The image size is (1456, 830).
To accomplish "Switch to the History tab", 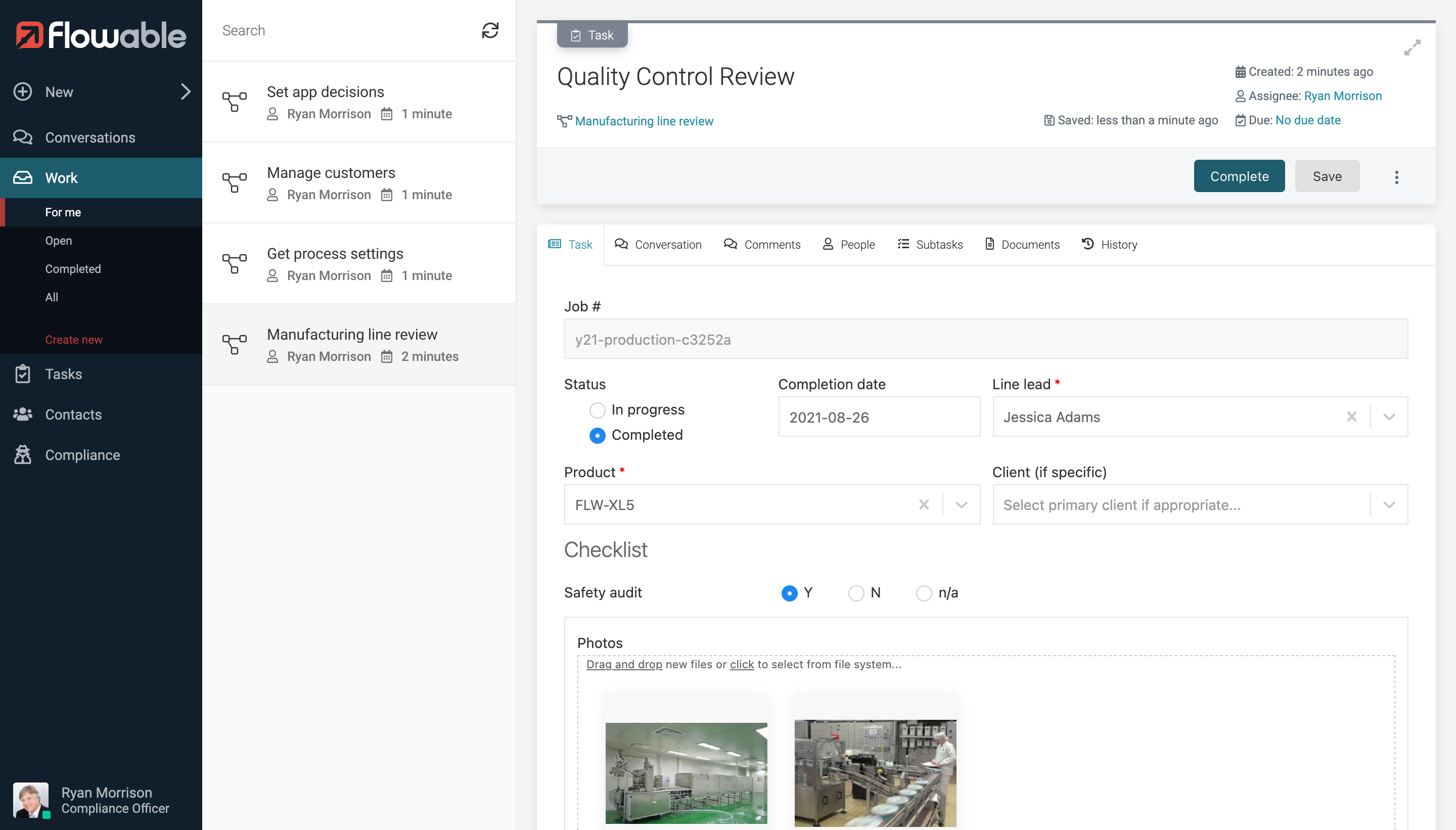I will [x=1109, y=245].
